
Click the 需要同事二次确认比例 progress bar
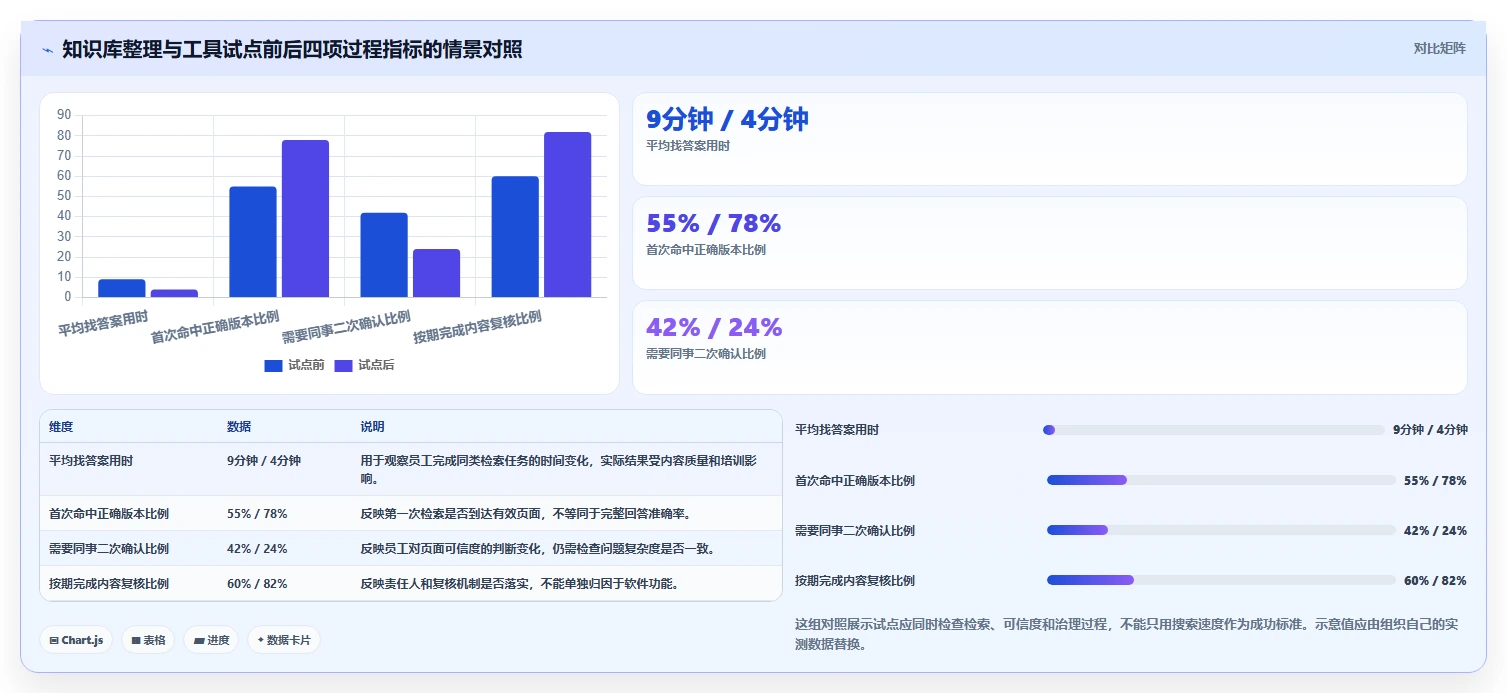click(1221, 530)
